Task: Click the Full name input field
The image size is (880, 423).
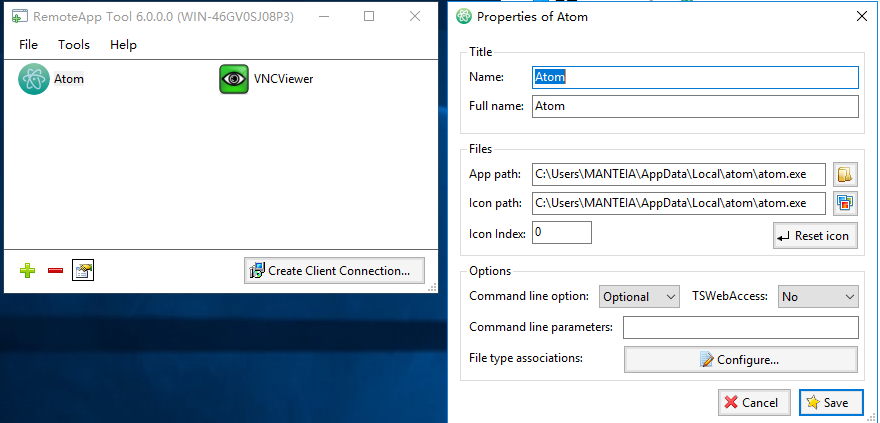Action: [695, 106]
